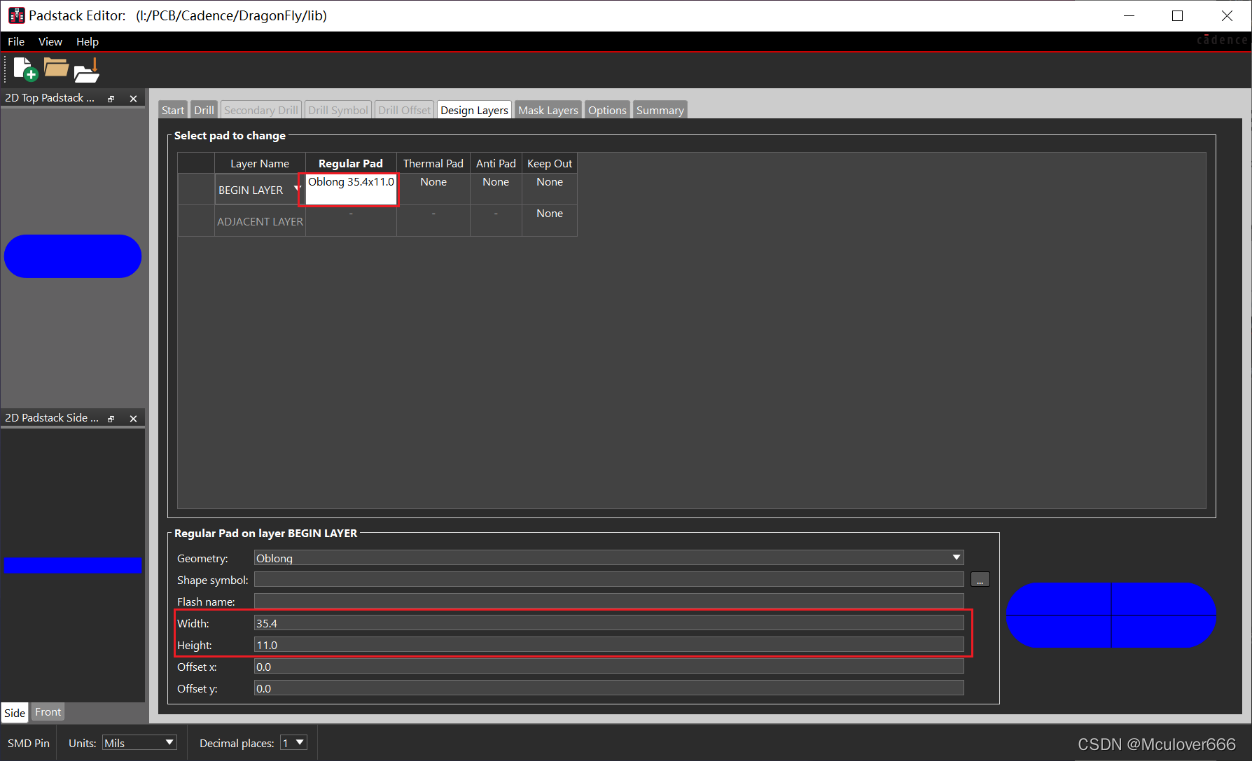Click the blue oblong pad preview
Viewport: 1252px width, 761px height.
pos(1110,615)
